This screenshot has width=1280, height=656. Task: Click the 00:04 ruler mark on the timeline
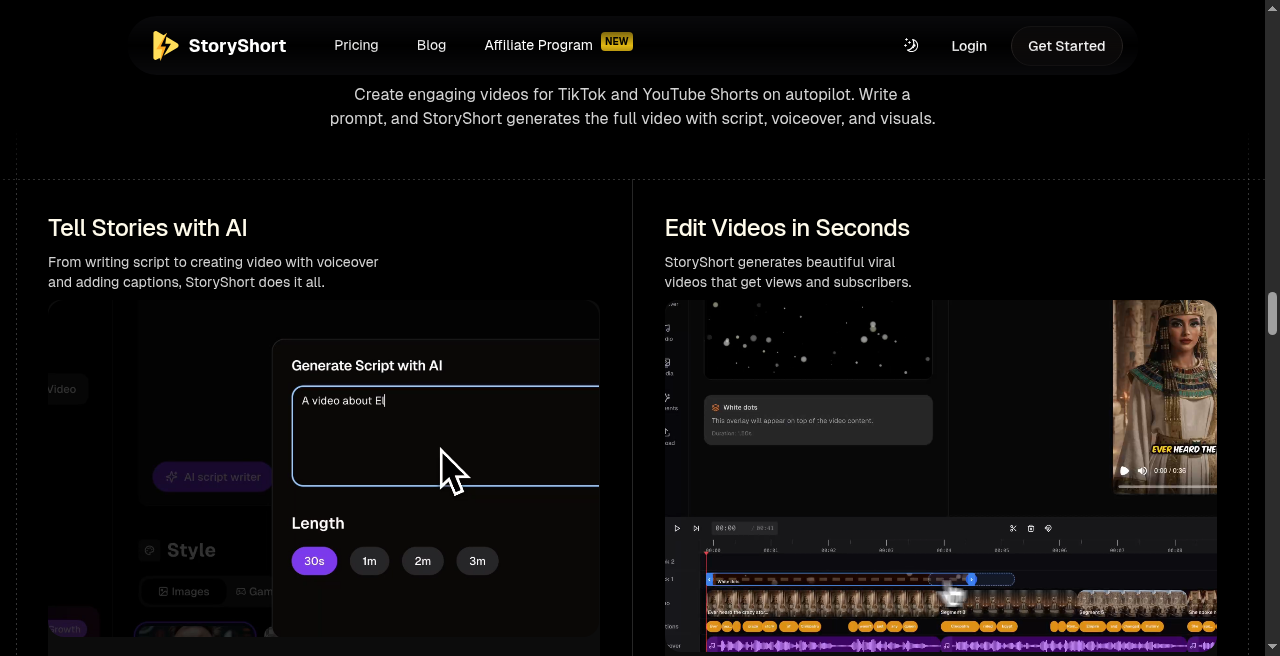click(x=944, y=550)
